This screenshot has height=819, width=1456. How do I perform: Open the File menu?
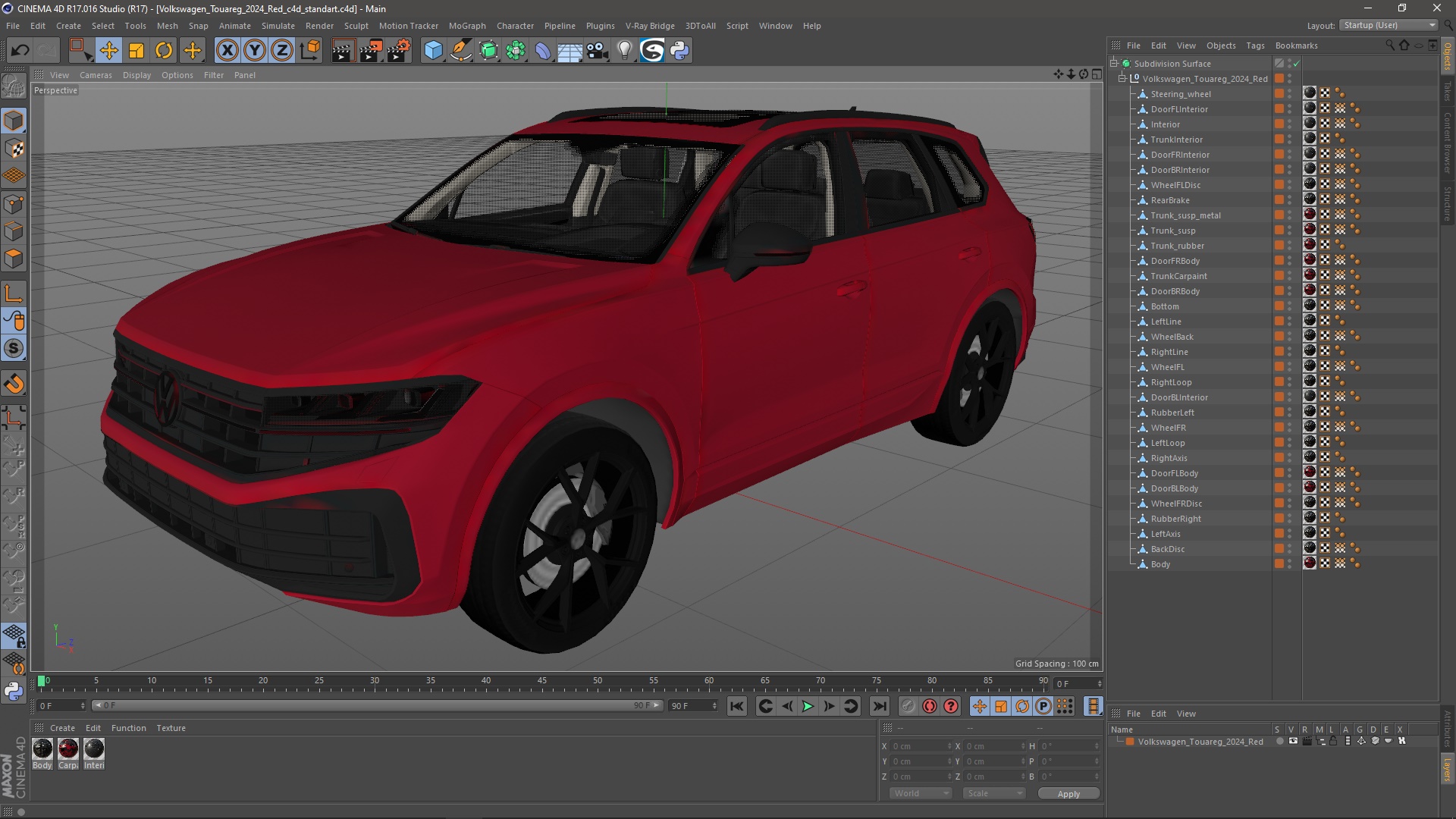coord(13,26)
